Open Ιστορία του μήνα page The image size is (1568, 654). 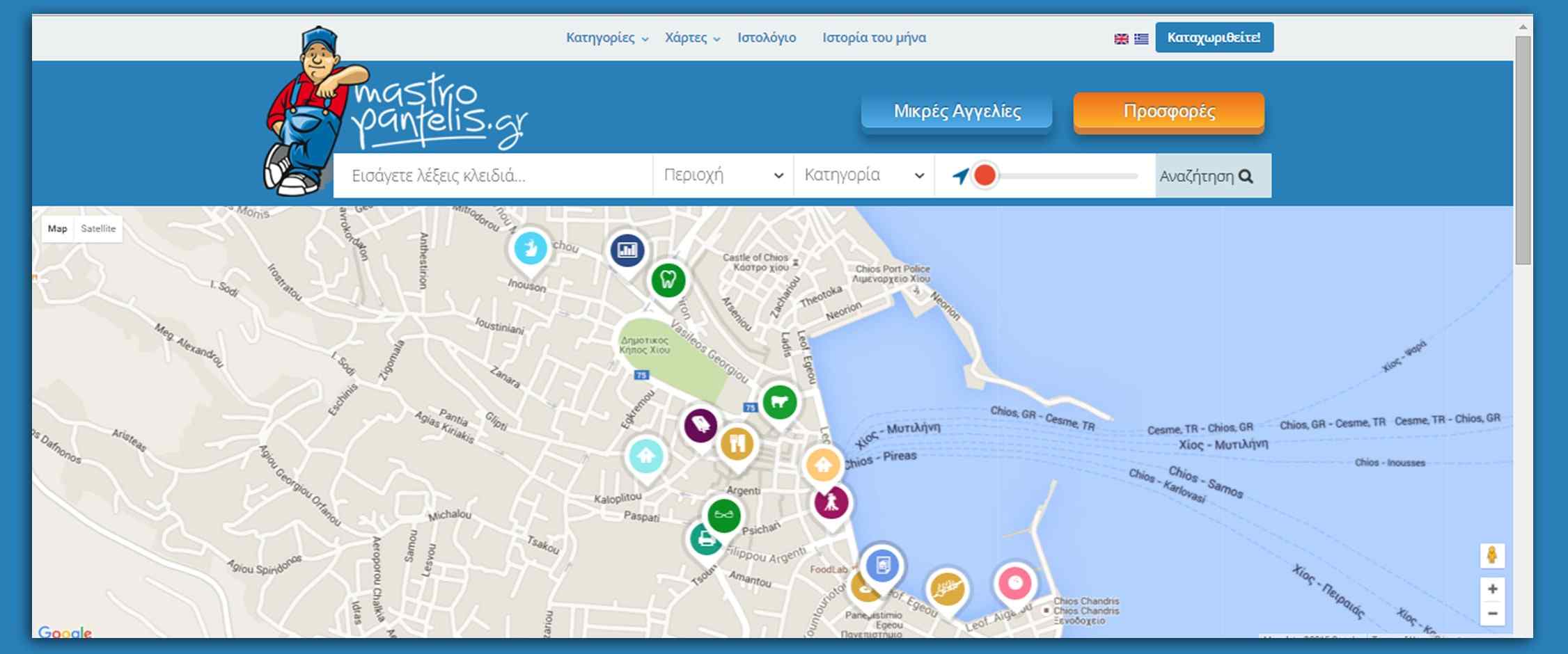point(874,38)
